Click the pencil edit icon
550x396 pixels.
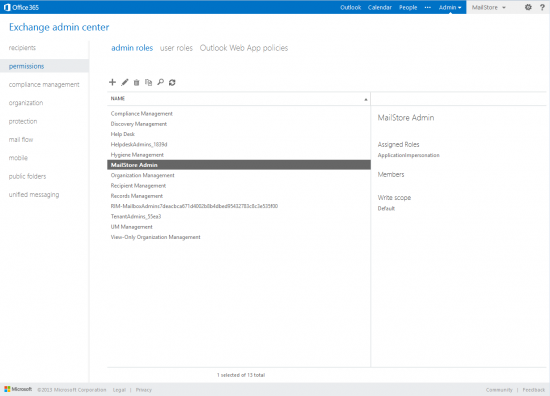click(x=125, y=82)
